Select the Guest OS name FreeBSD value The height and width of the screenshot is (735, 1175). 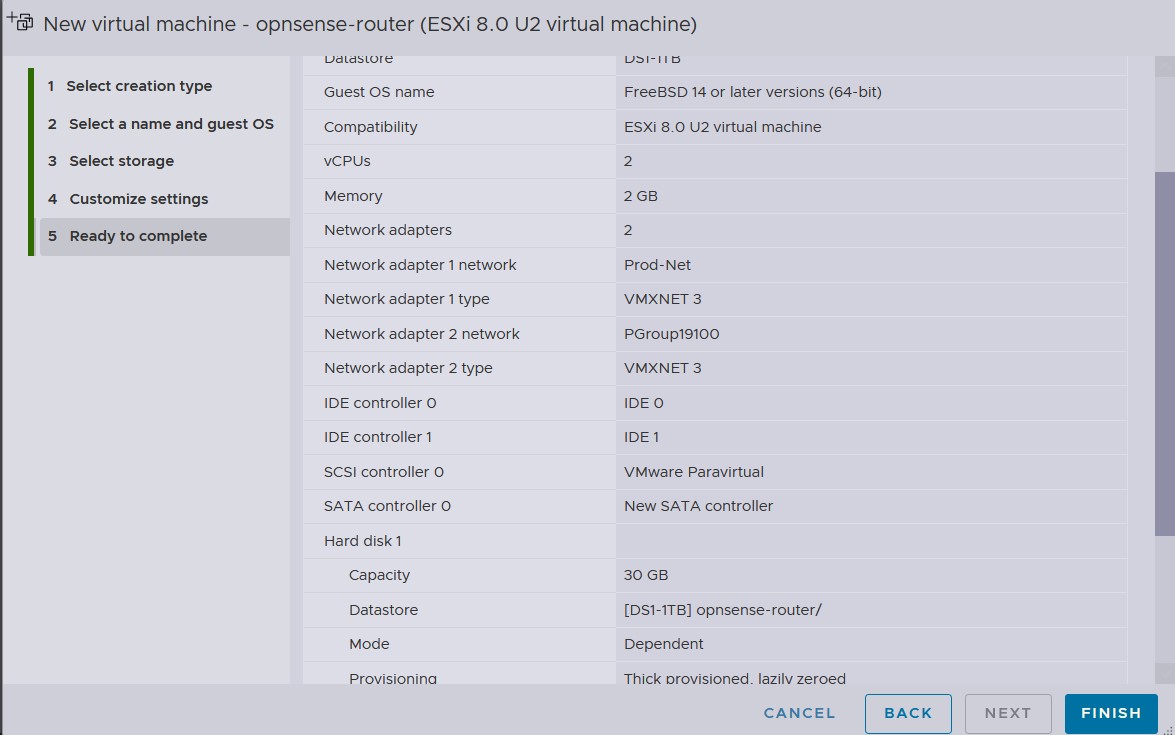click(752, 92)
